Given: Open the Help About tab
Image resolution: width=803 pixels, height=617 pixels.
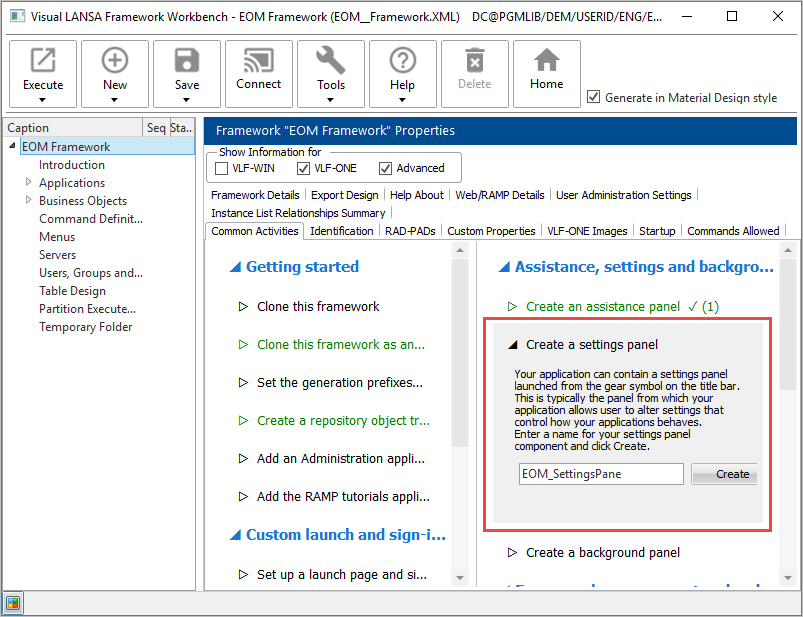Looking at the screenshot, I should [x=416, y=195].
